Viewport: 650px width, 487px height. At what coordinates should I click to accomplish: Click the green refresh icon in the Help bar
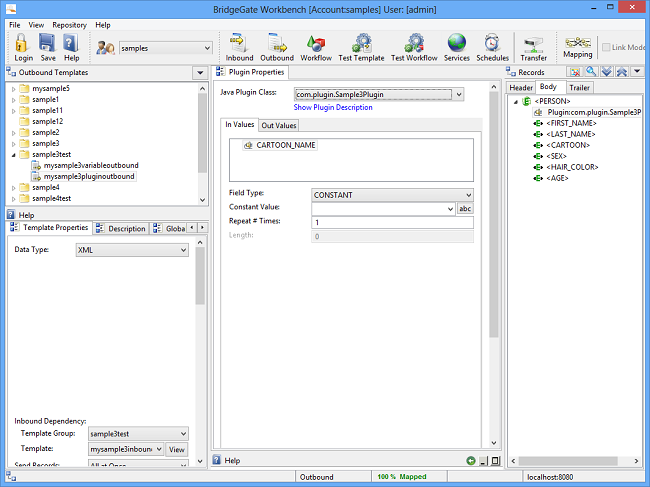(471, 460)
